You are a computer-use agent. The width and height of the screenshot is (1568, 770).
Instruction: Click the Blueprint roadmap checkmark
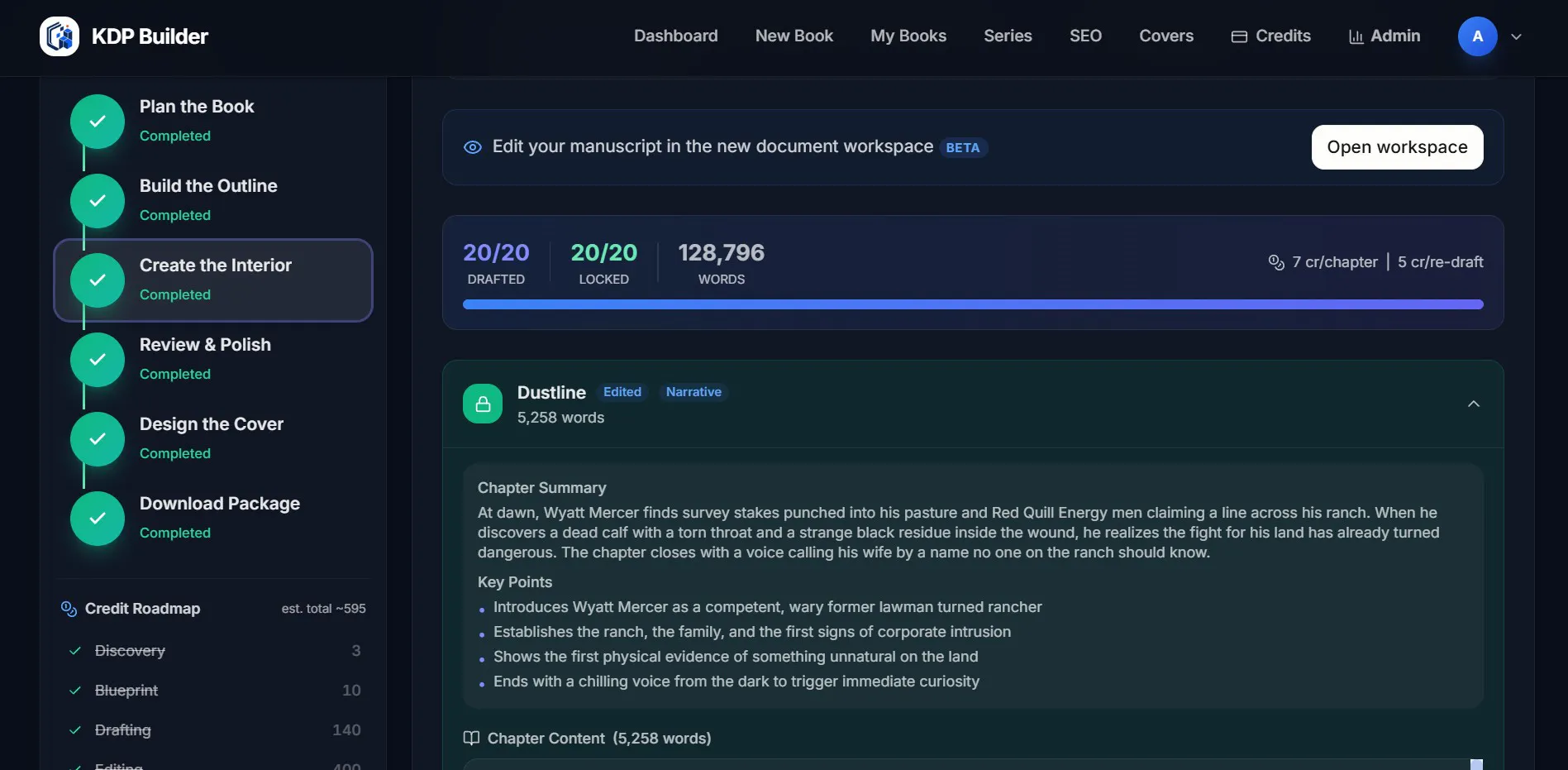[x=75, y=691]
